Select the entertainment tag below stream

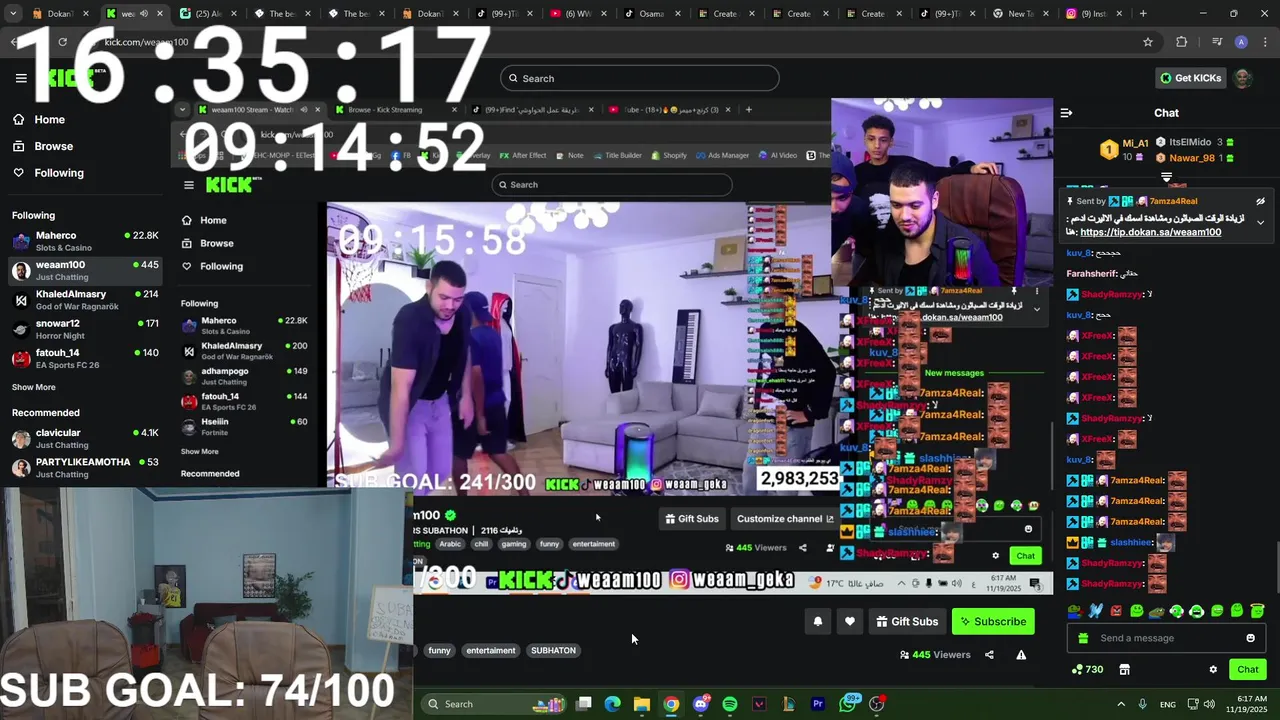click(x=491, y=650)
